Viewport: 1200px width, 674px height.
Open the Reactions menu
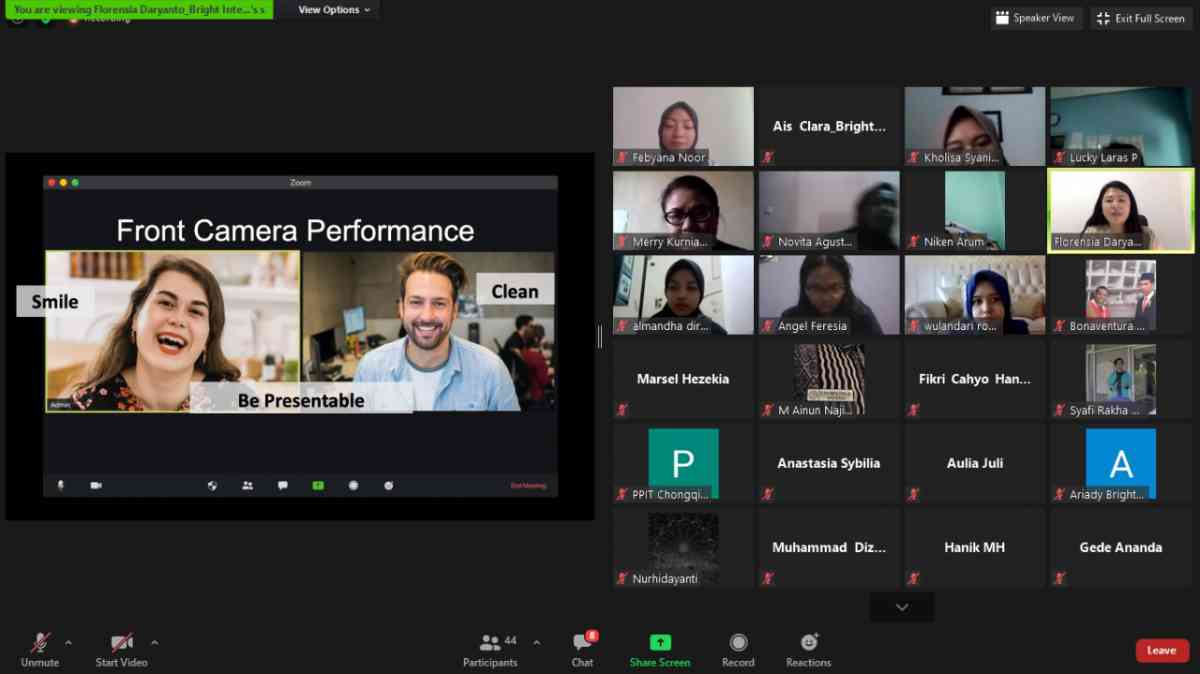click(x=808, y=643)
